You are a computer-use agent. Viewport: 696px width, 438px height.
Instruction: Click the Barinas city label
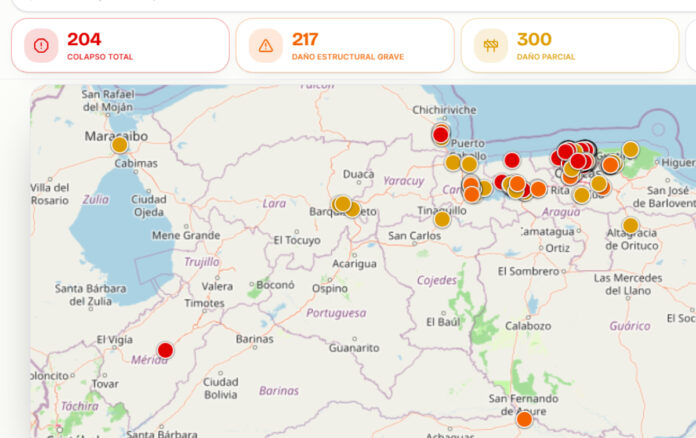point(255,339)
